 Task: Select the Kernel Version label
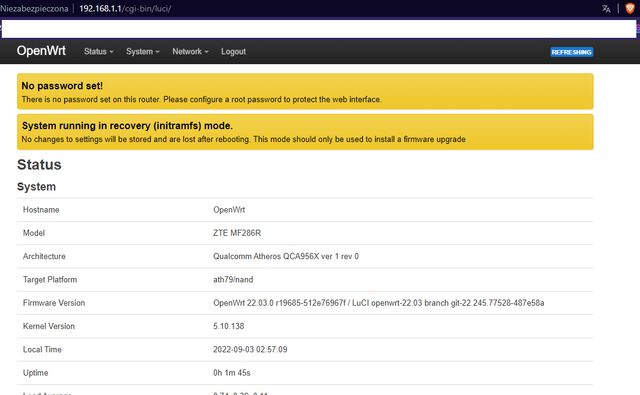click(49, 326)
